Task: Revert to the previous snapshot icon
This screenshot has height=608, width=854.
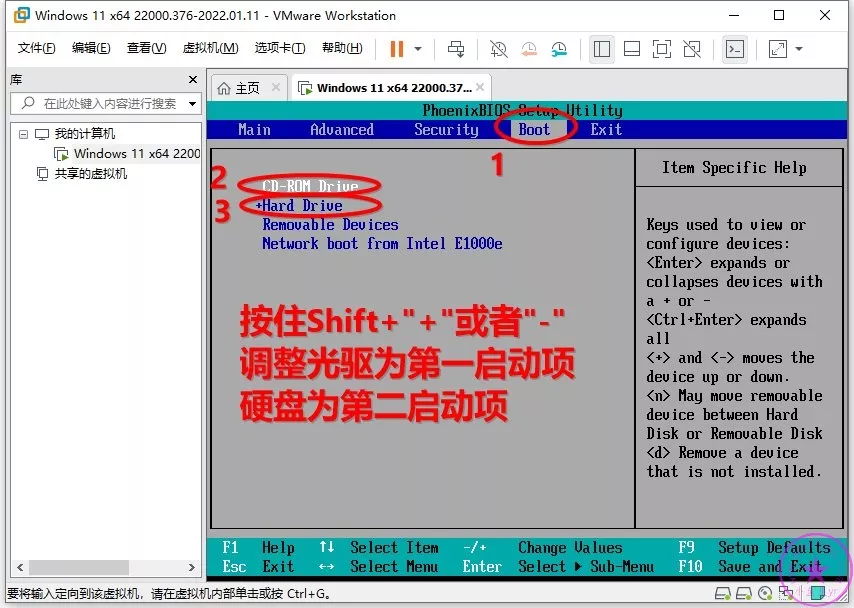Action: [528, 49]
